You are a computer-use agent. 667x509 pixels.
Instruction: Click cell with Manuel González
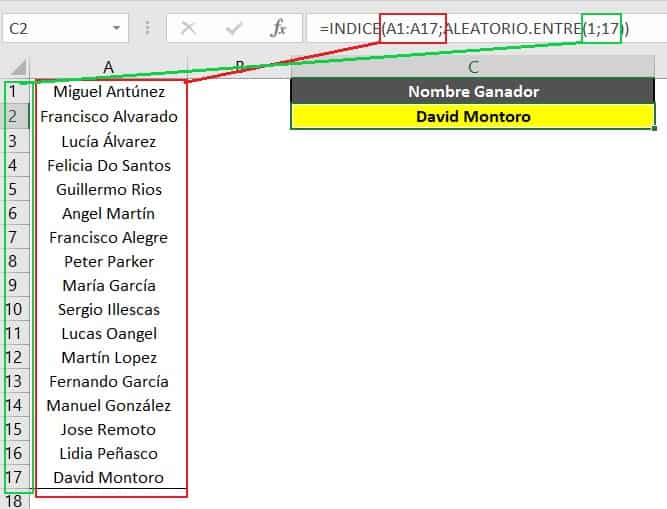[x=109, y=405]
